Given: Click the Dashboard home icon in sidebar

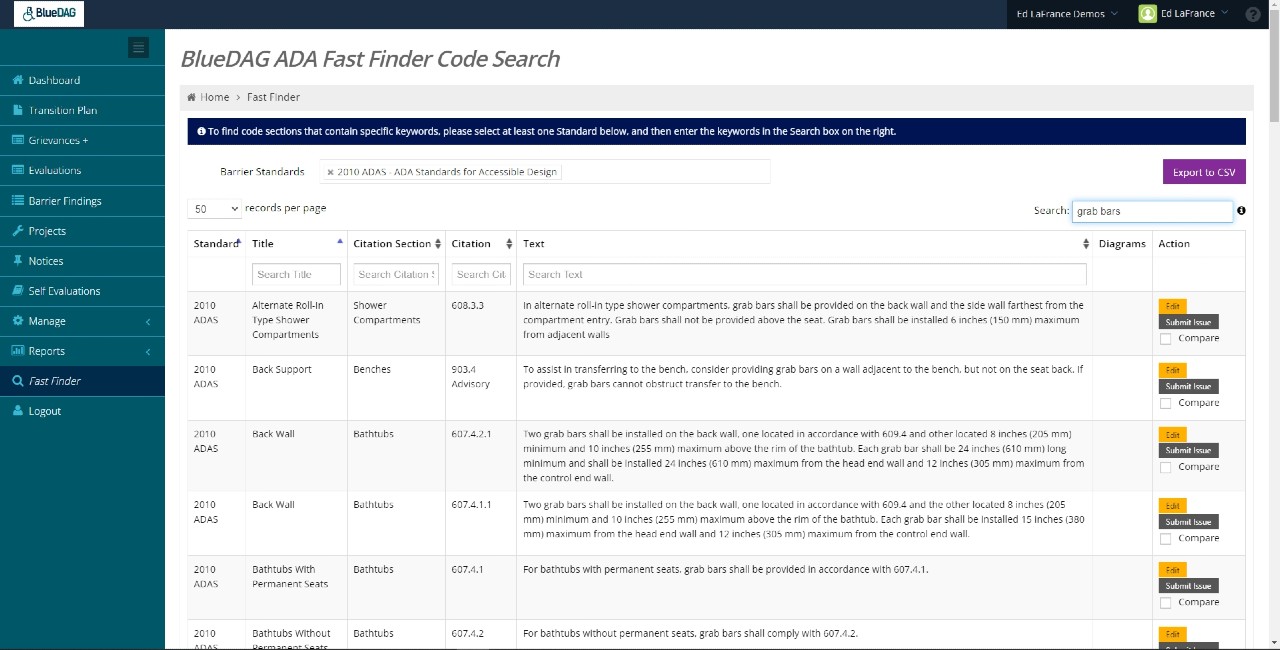Looking at the screenshot, I should pos(18,80).
